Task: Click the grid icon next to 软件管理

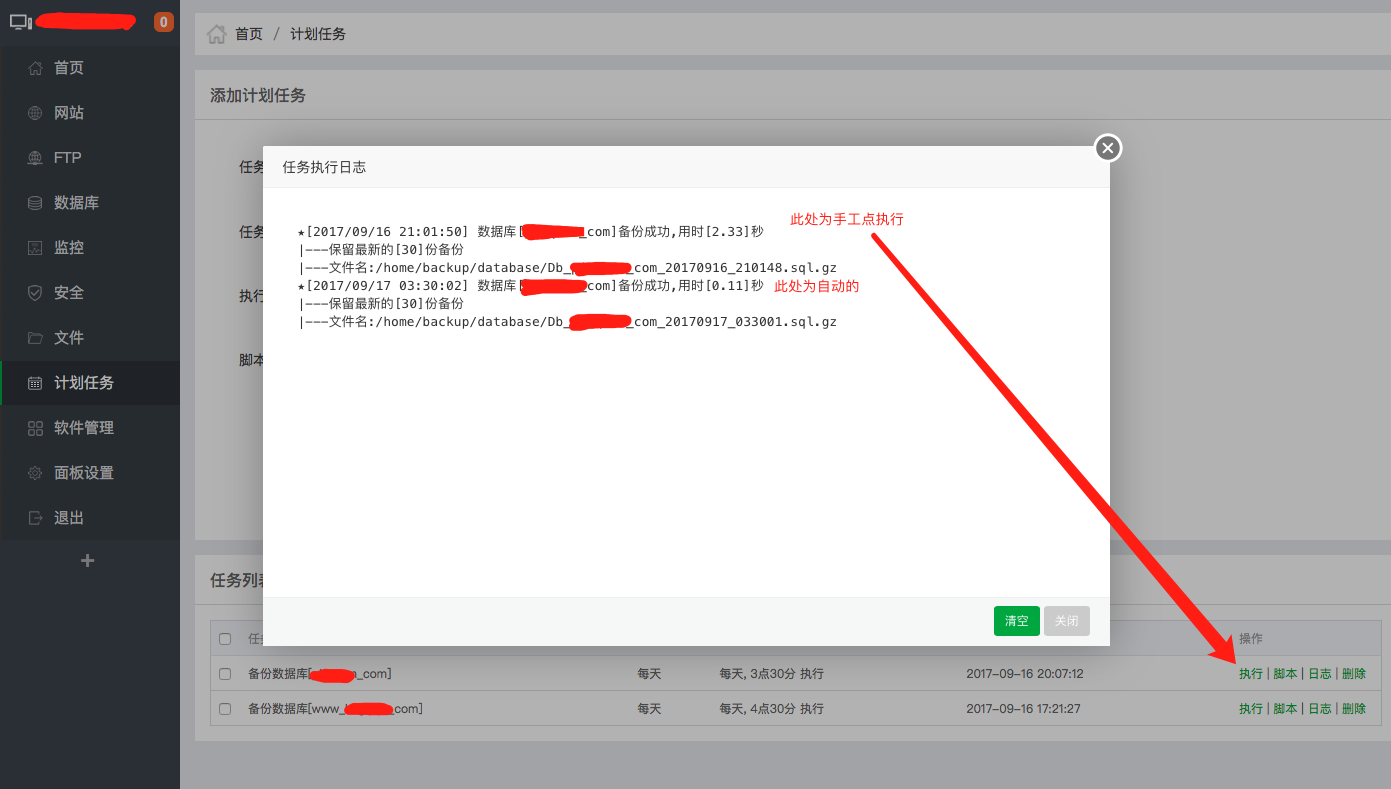Action: [x=35, y=428]
